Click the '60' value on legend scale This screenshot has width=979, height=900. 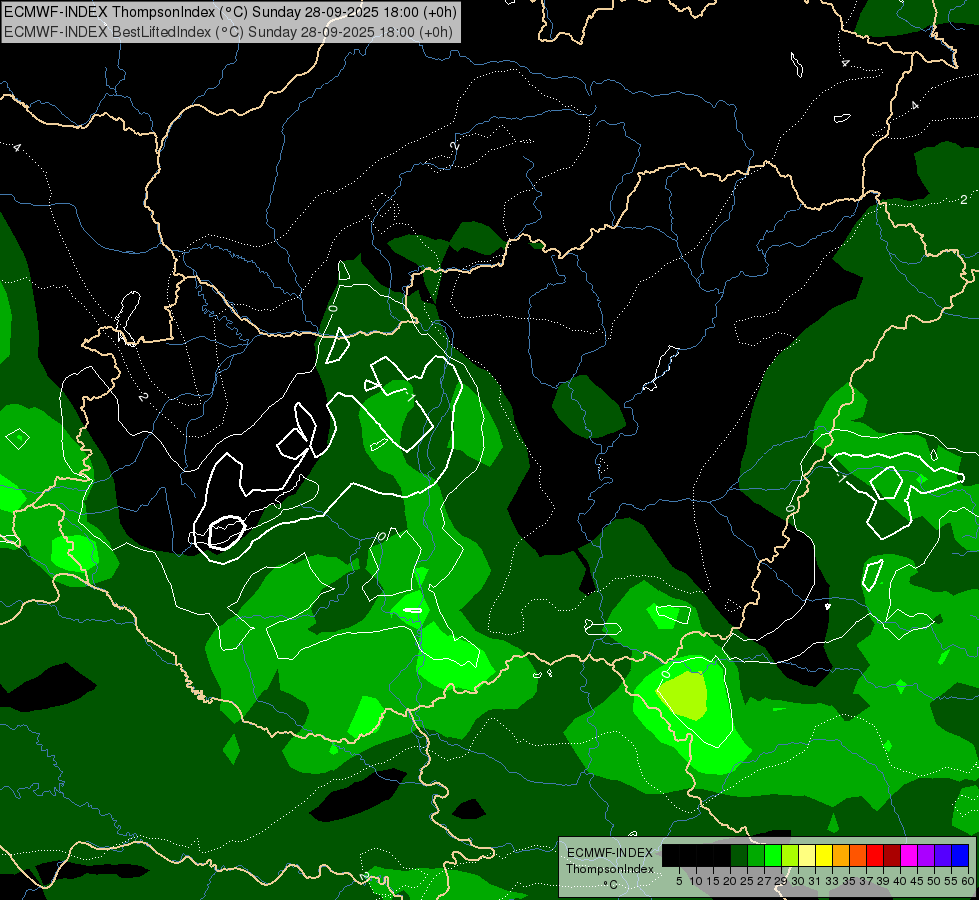[968, 881]
